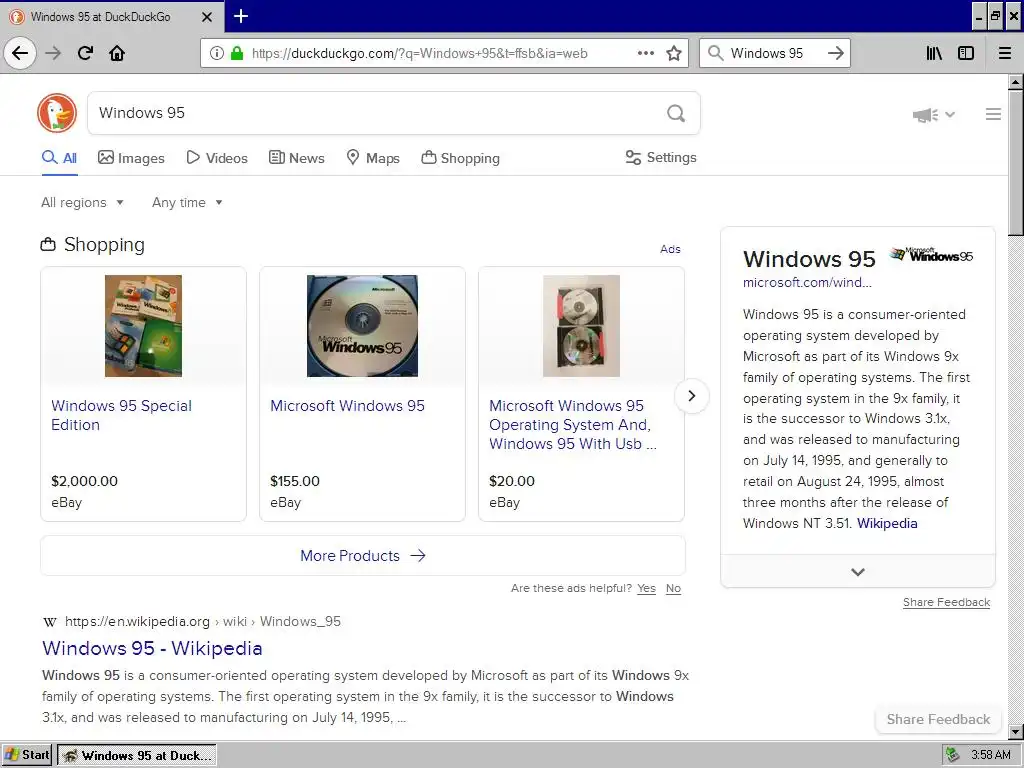Expand the Windows 95 info panel chevron
The width and height of the screenshot is (1024, 768).
[x=857, y=572]
